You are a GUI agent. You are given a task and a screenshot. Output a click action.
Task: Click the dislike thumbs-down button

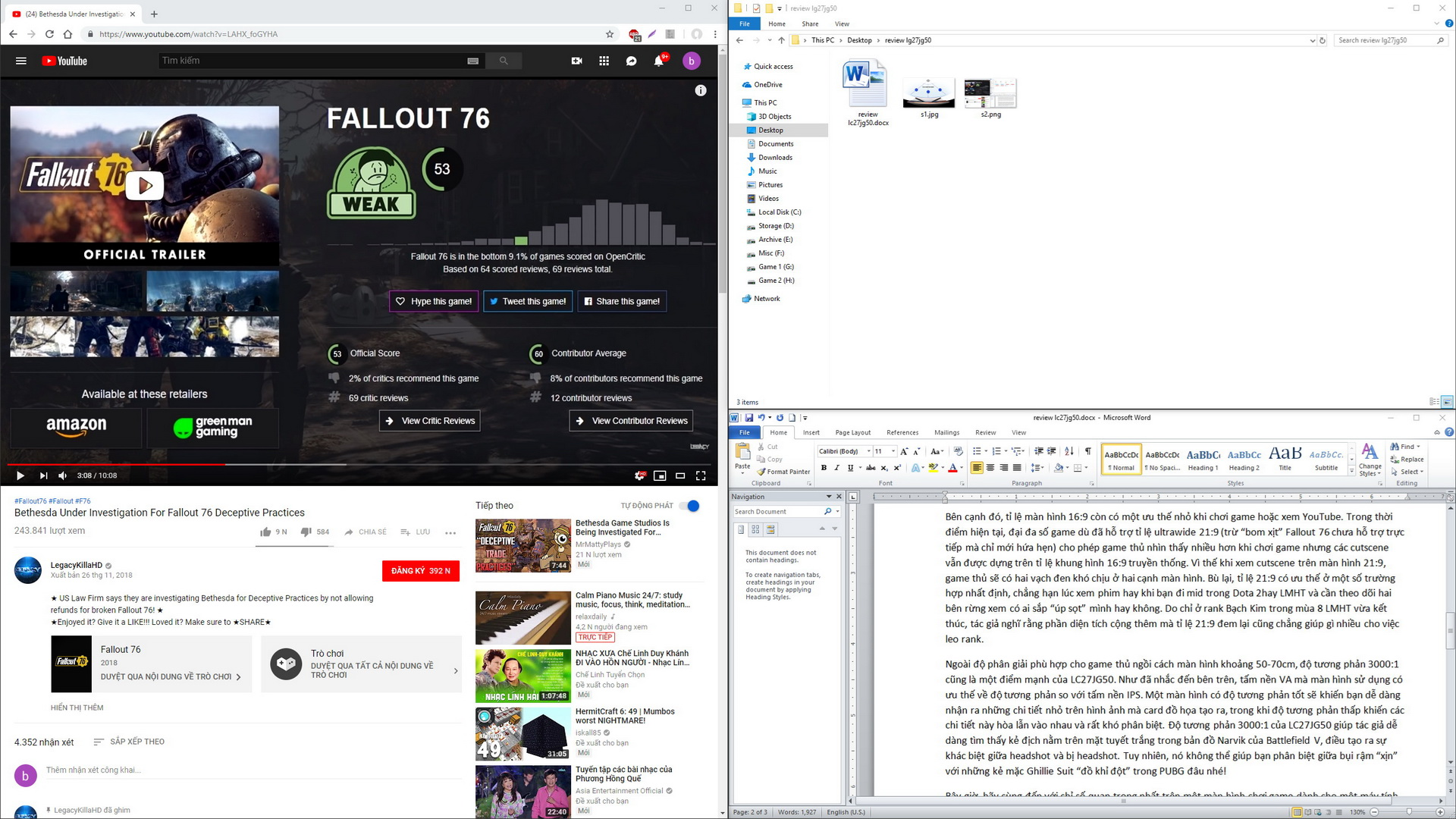(306, 532)
